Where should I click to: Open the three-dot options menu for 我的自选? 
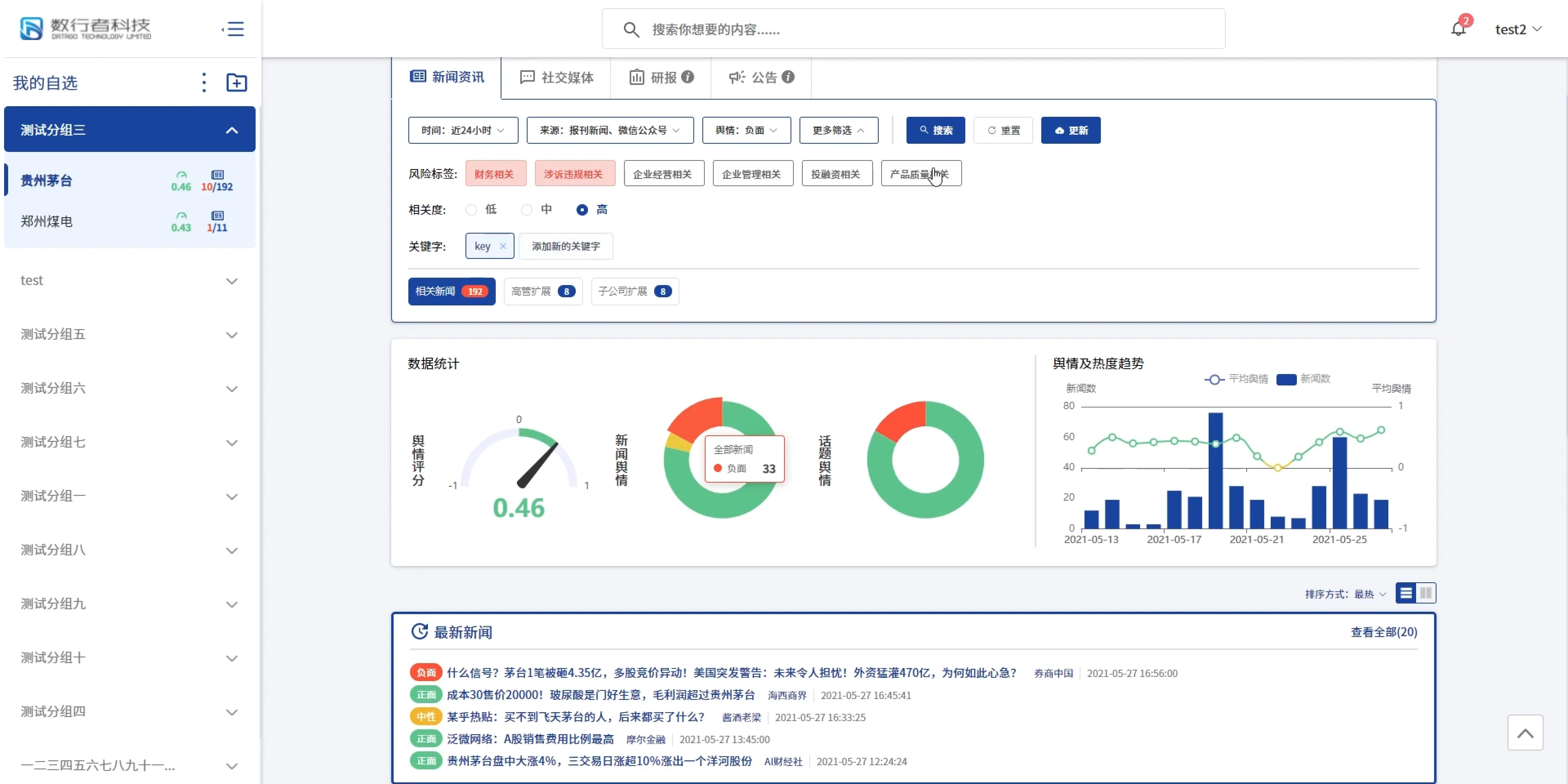[x=204, y=82]
